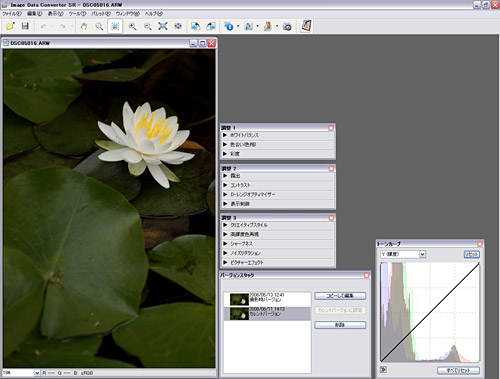Select the Hand pan tool

click(x=84, y=26)
